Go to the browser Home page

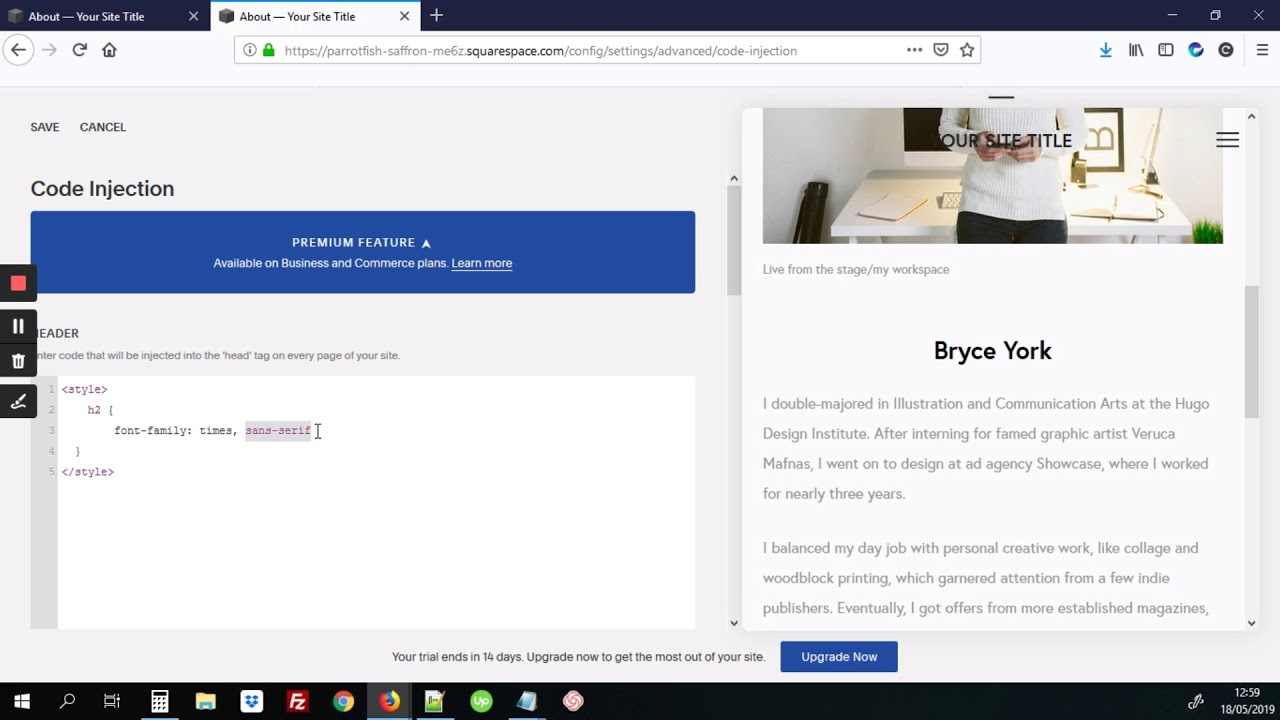click(109, 50)
